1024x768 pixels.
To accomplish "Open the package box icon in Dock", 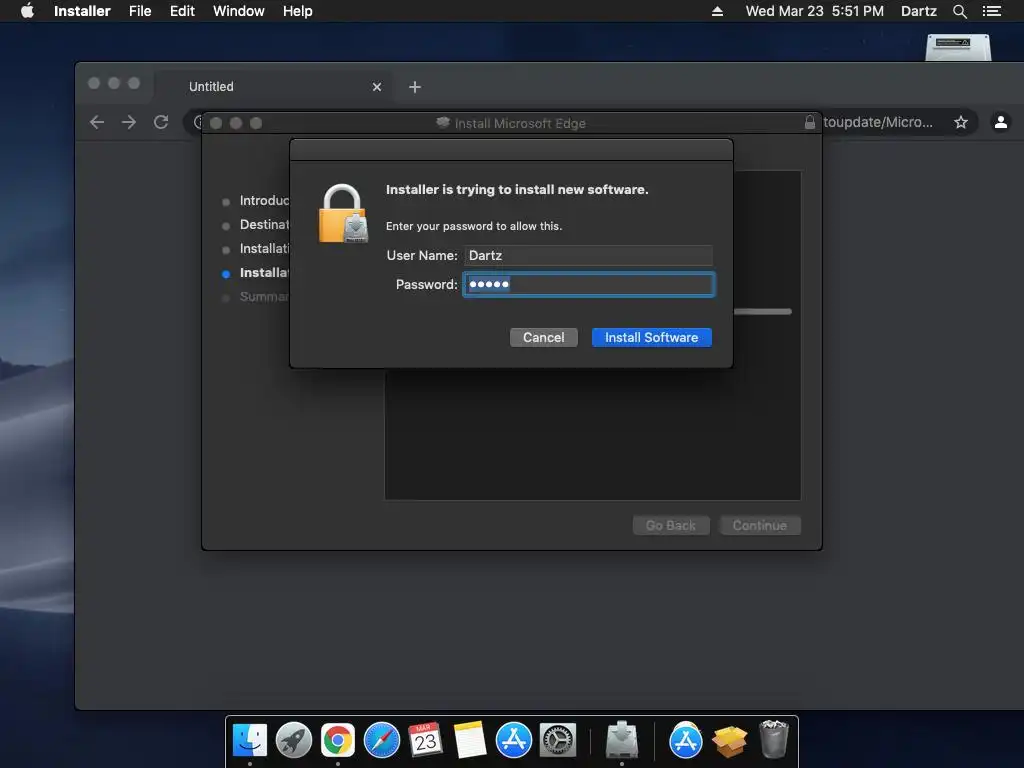I will [729, 741].
